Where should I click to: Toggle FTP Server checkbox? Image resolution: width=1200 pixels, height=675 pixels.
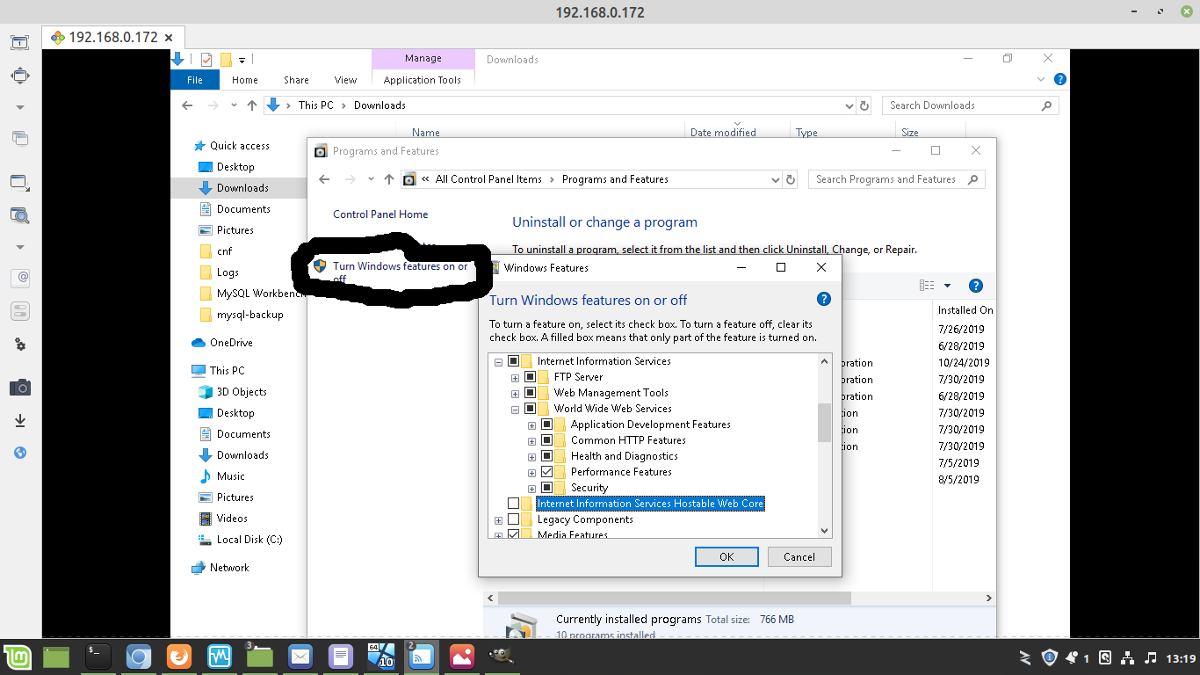[531, 377]
